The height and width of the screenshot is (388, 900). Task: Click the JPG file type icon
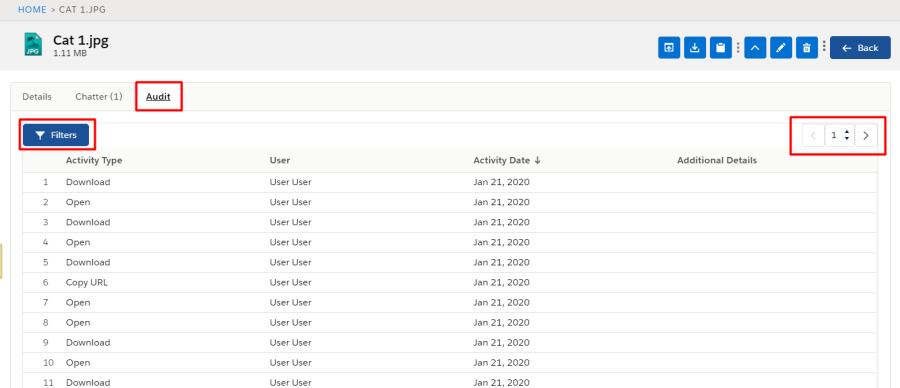[x=33, y=44]
